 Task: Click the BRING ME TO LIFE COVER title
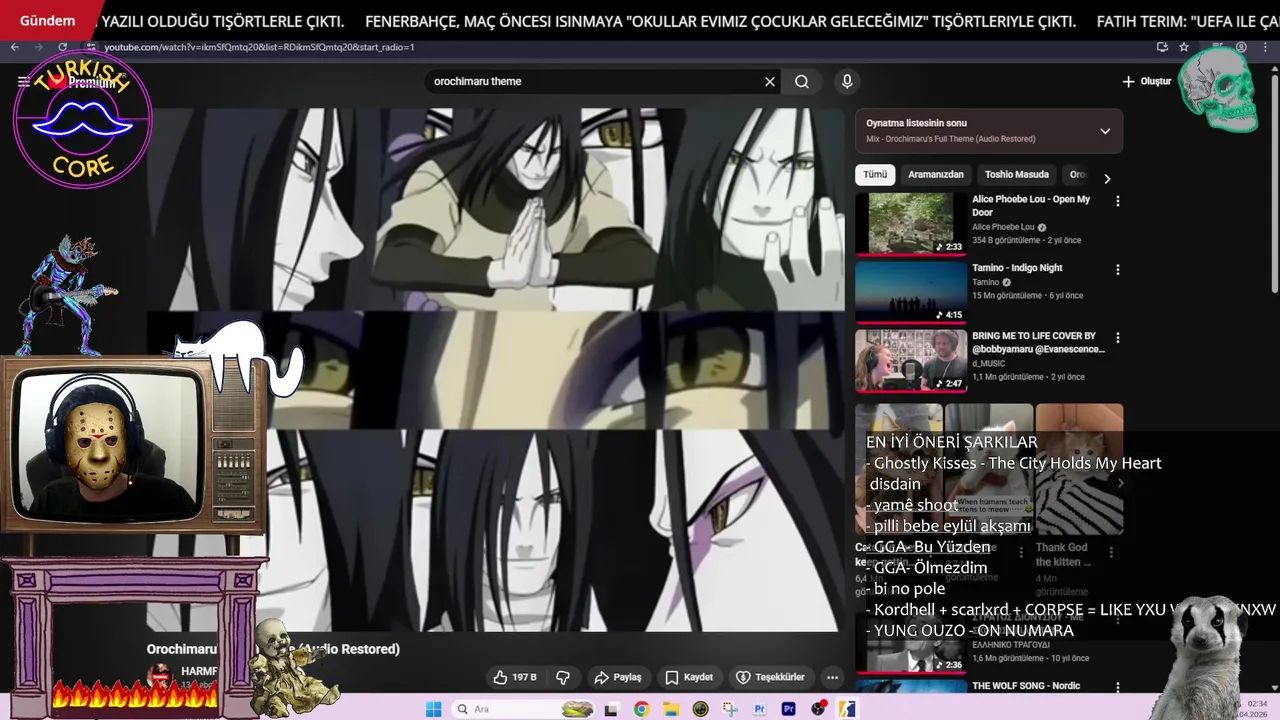1038,343
